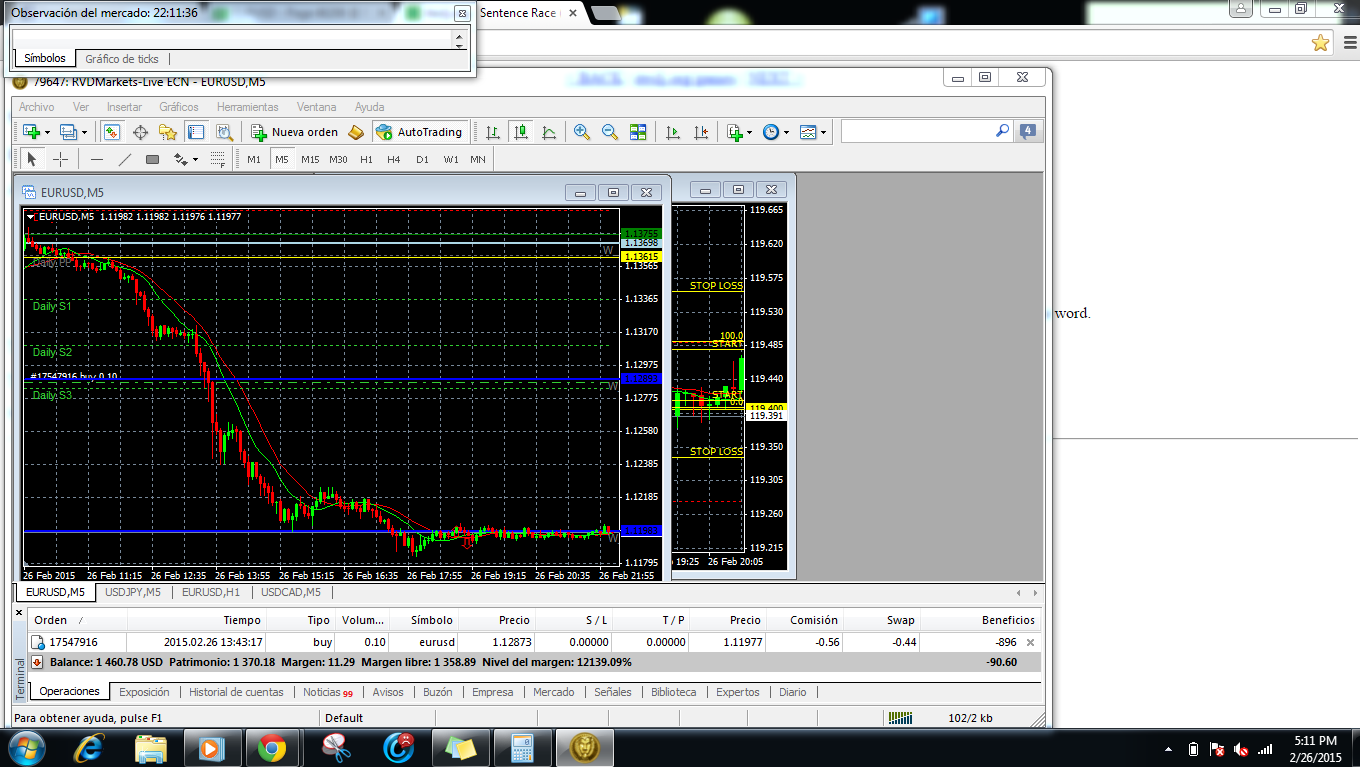This screenshot has height=767, width=1360.
Task: Select the Crosshair tool
Action: (60, 159)
